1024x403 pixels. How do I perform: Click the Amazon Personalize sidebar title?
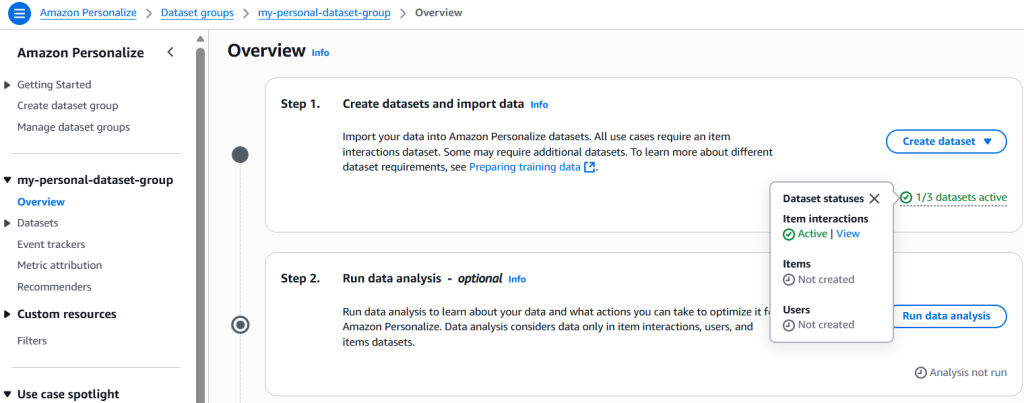click(x=80, y=53)
